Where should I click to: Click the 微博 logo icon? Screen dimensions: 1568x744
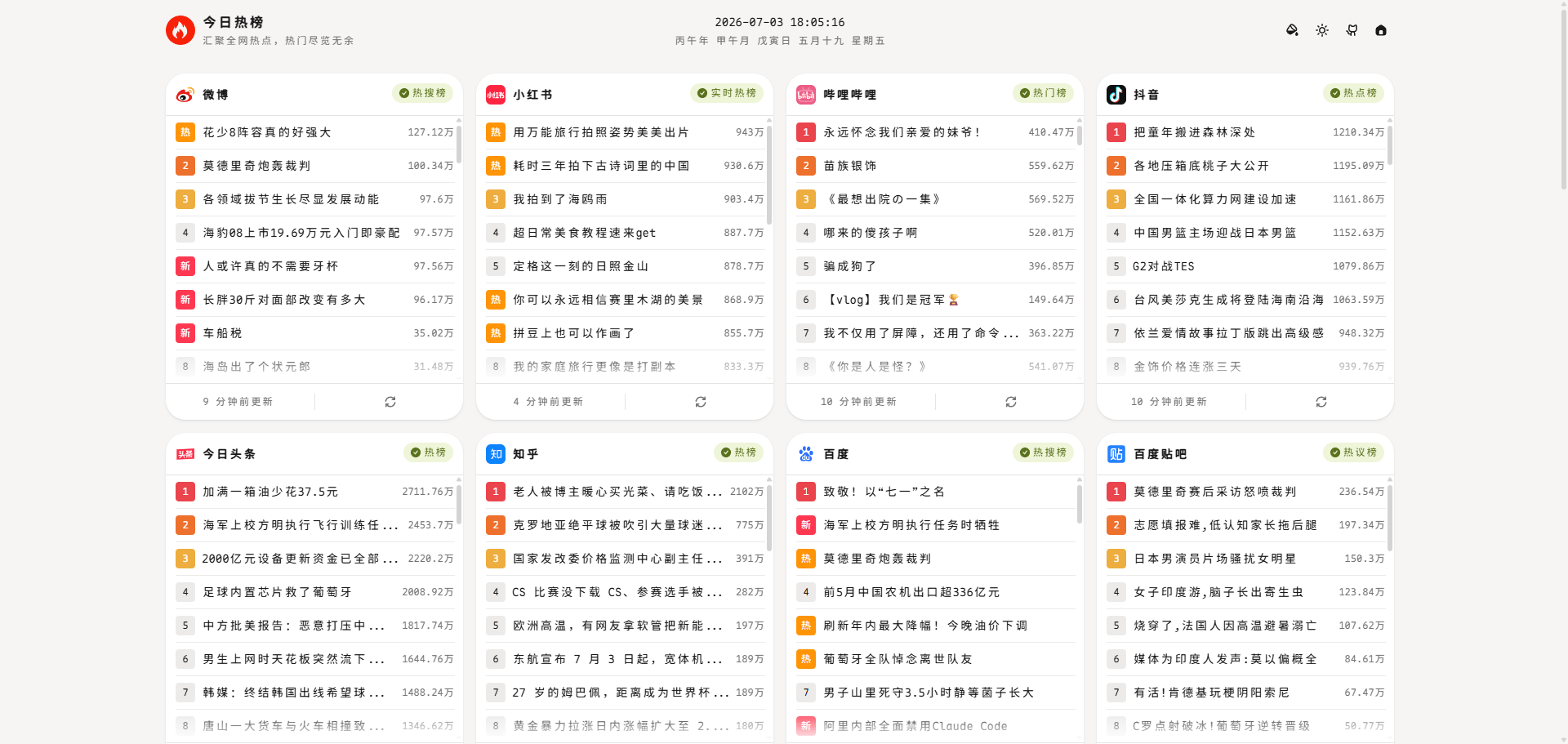tap(185, 95)
